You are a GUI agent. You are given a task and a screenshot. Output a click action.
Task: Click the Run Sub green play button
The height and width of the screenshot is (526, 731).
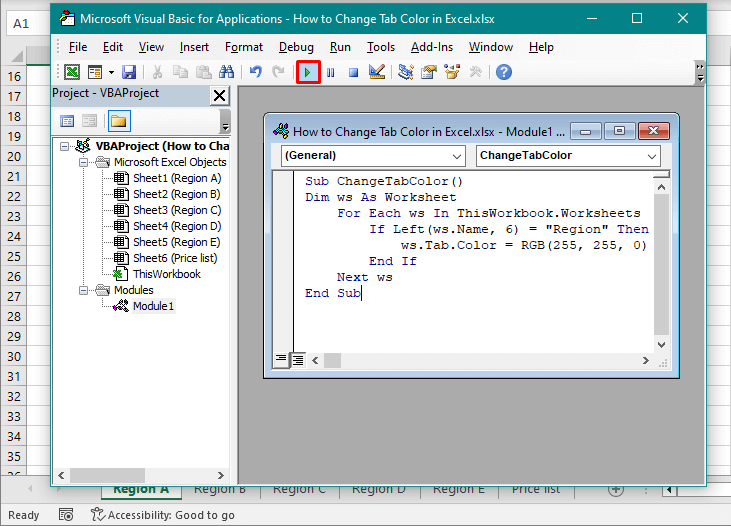308,72
